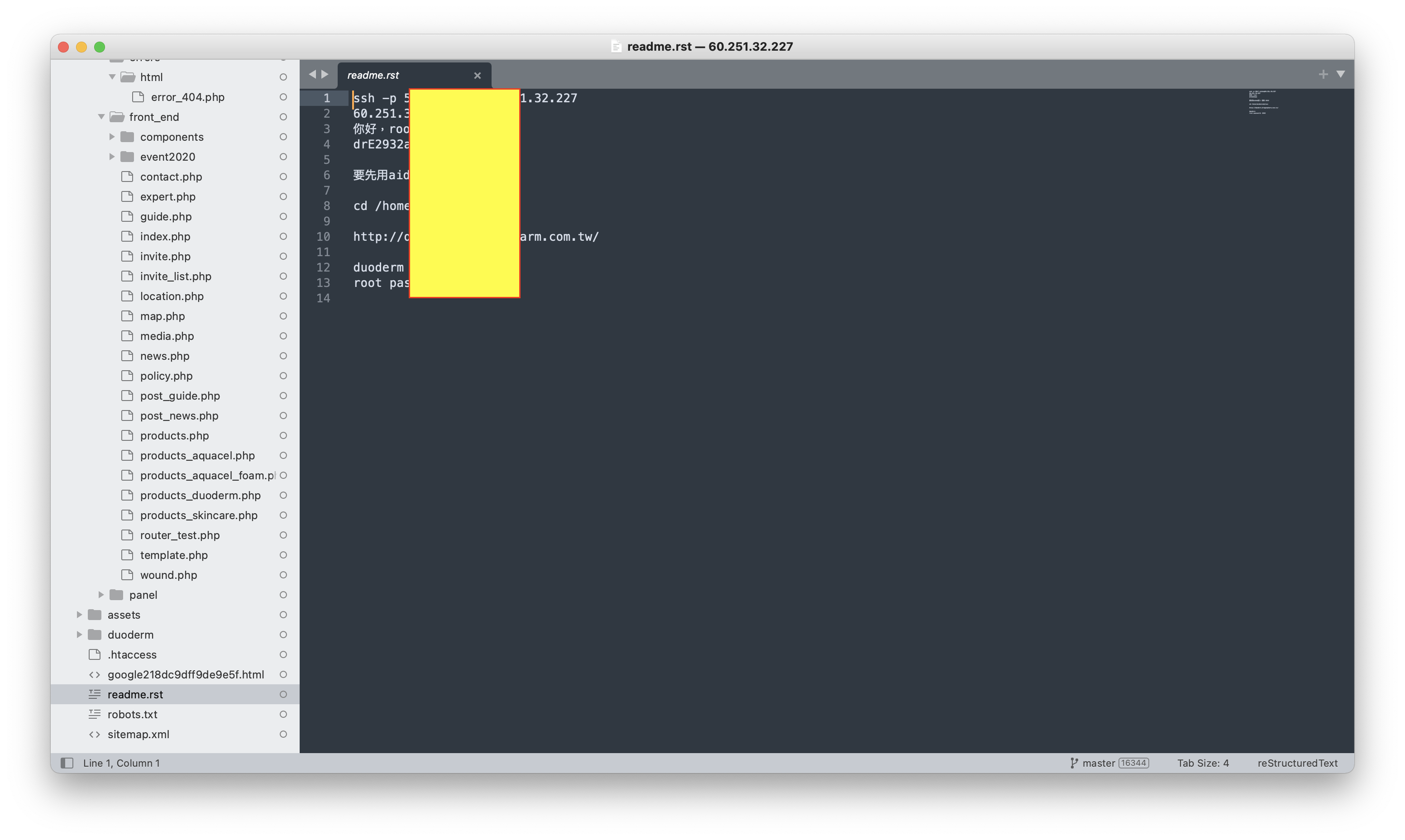The image size is (1405, 840).
Task: Open media.php file
Action: point(167,336)
